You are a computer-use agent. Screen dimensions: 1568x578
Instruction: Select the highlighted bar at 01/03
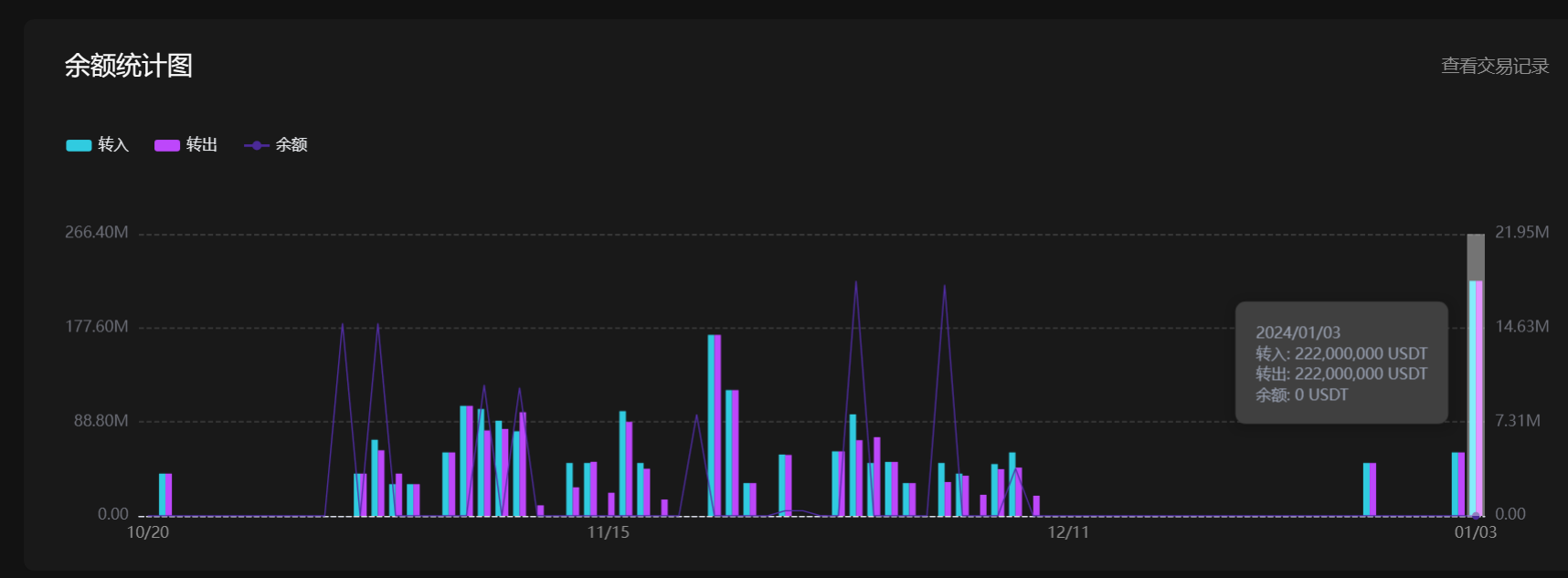[1475, 397]
